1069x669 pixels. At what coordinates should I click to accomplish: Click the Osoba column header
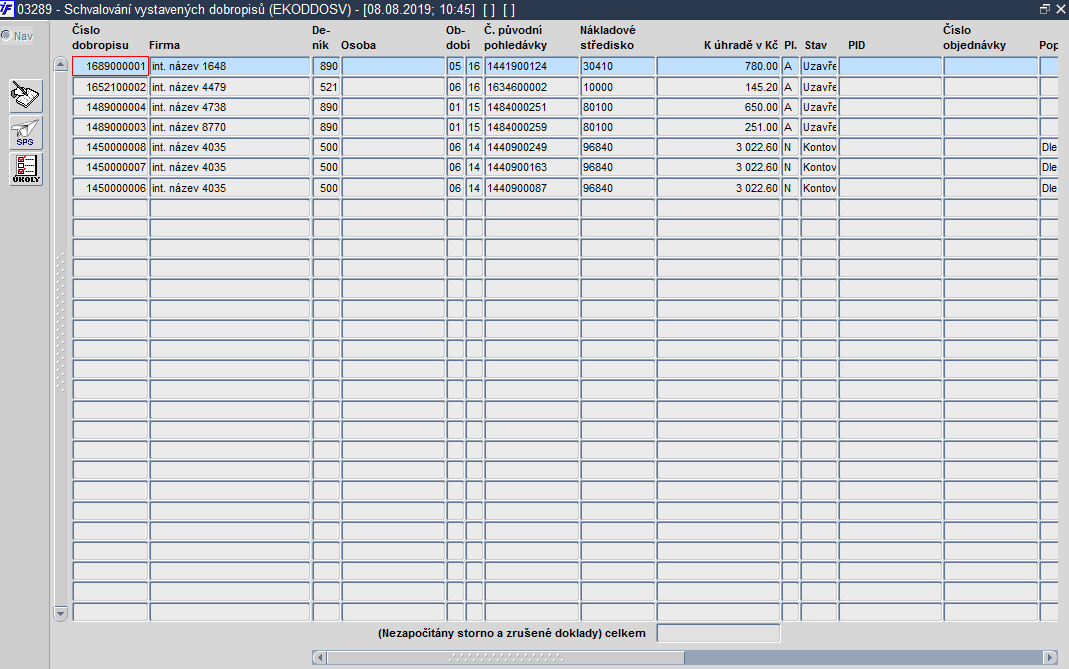tap(359, 45)
